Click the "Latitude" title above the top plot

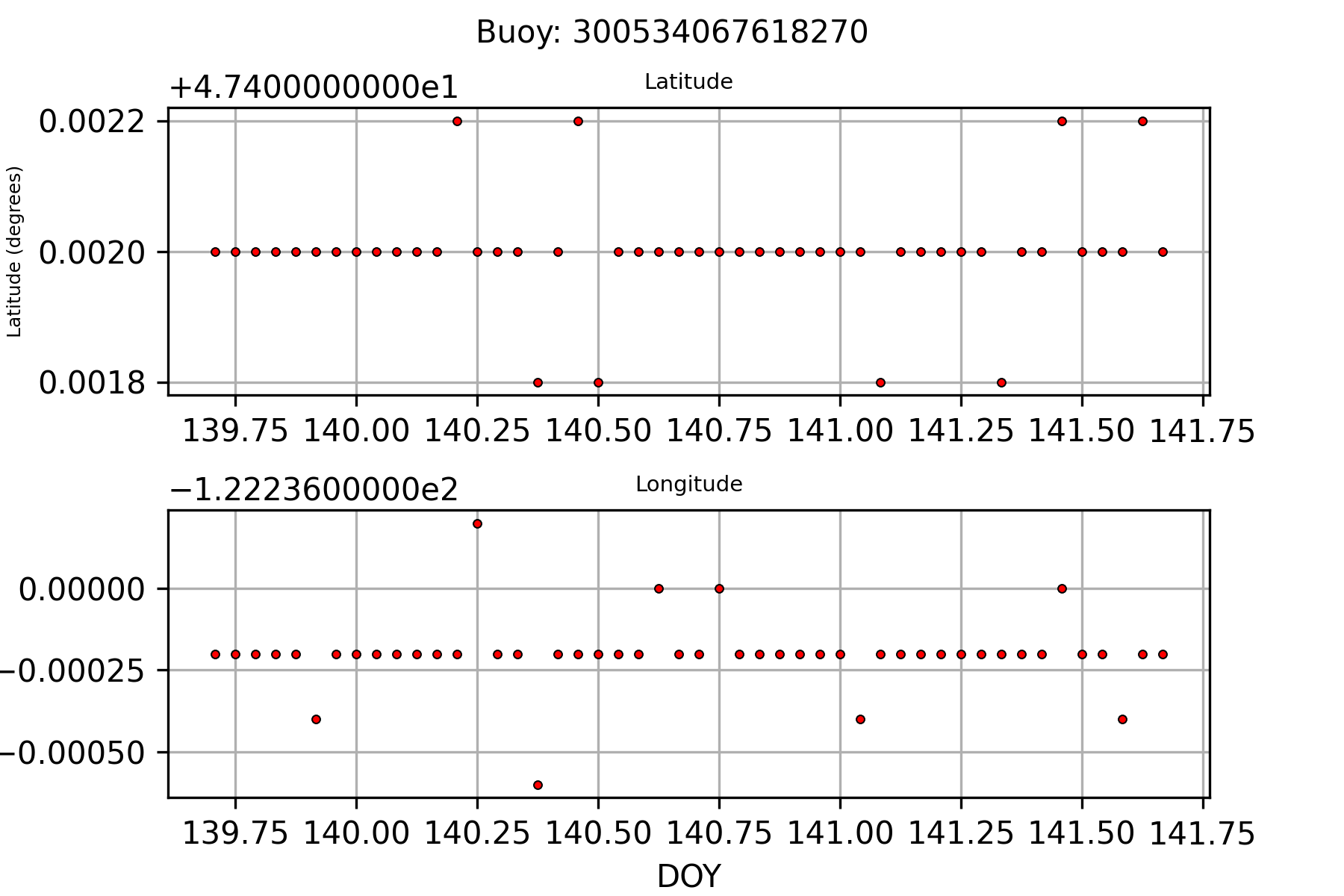(x=688, y=82)
